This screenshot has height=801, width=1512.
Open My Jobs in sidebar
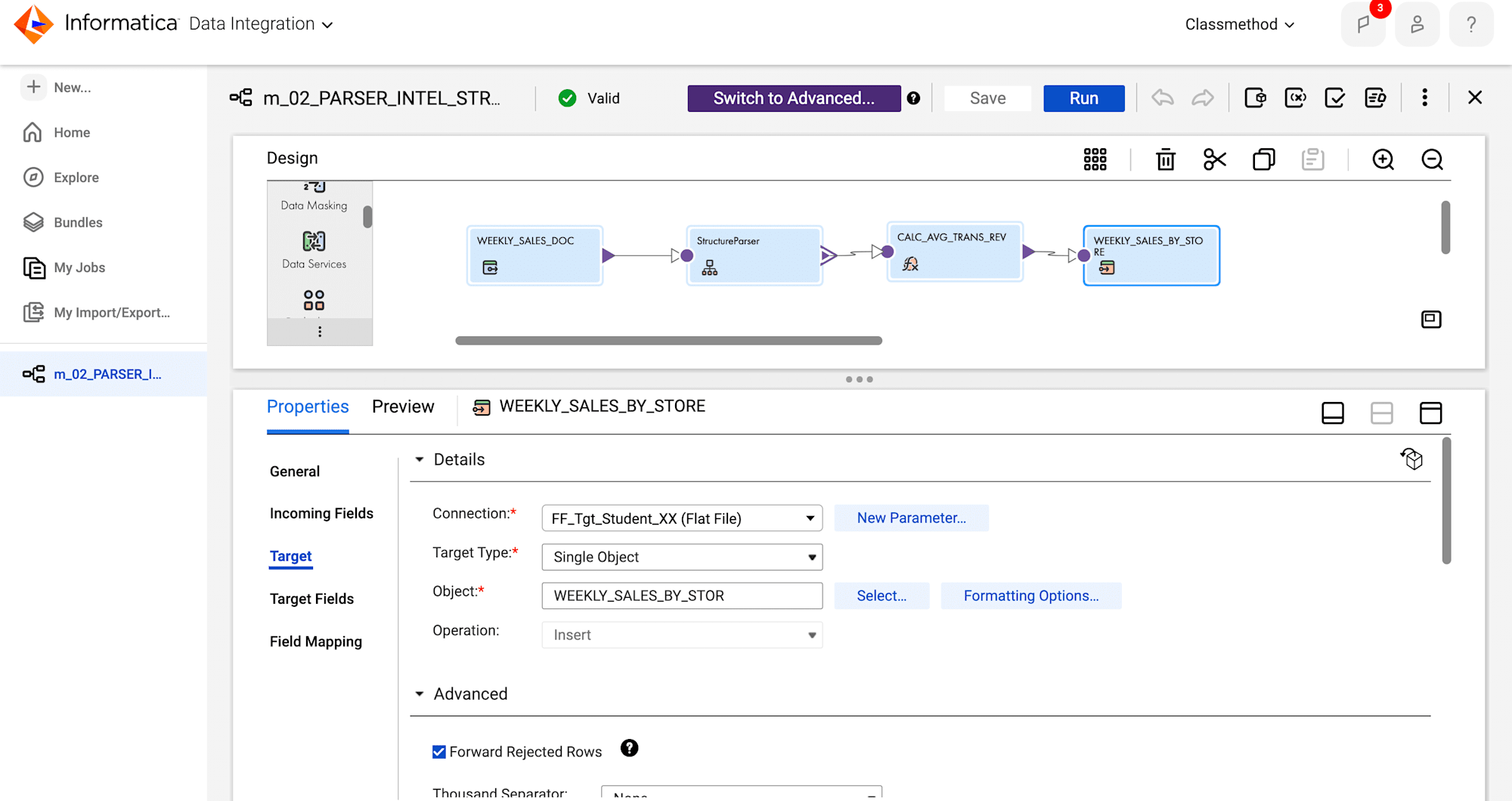click(x=64, y=268)
